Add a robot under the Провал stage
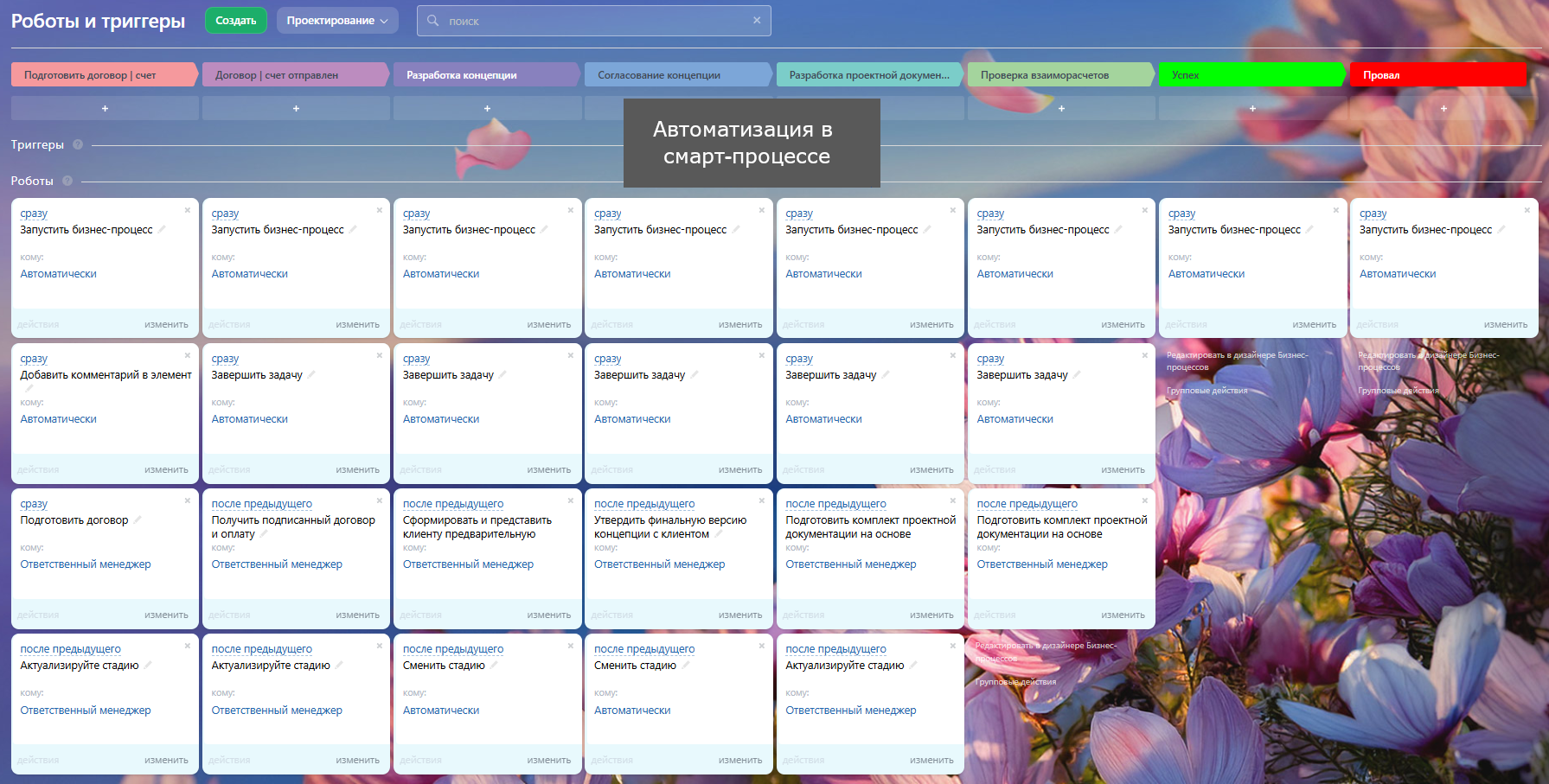1549x784 pixels. click(x=1443, y=108)
